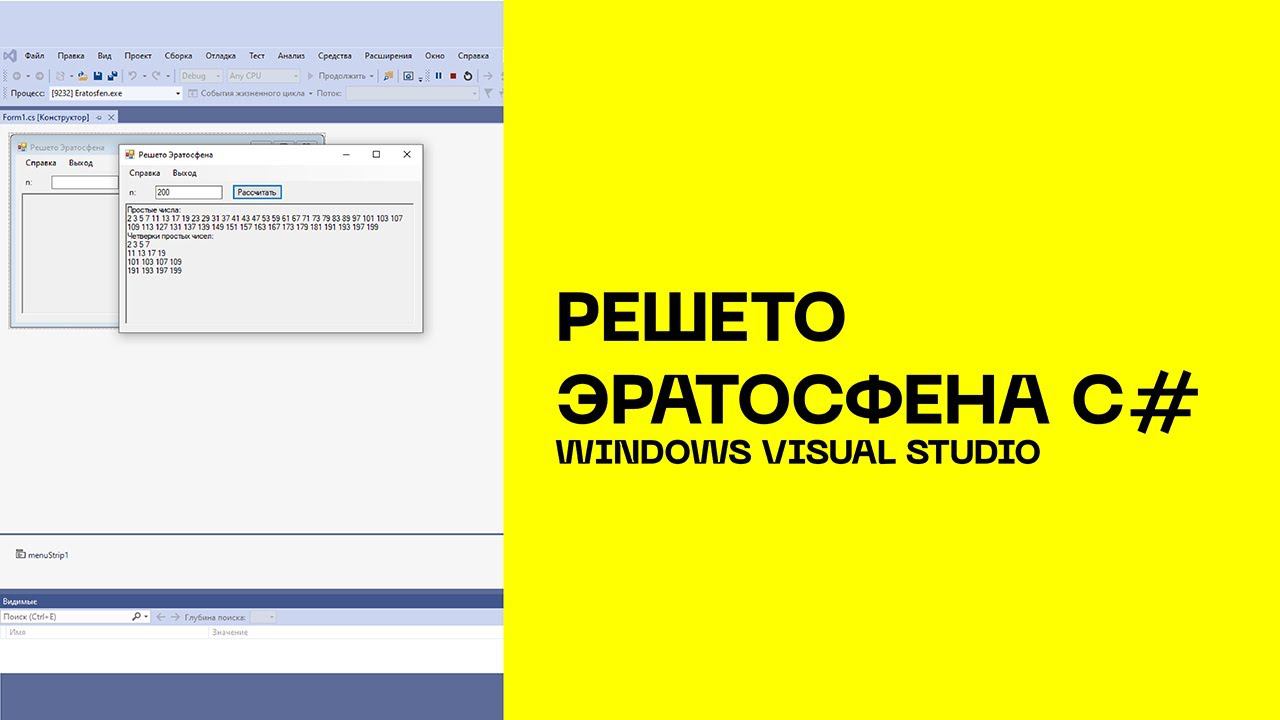Switch to the Form1.cs [Конструктор] tab
Viewport: 1280px width, 720px height.
coord(46,117)
